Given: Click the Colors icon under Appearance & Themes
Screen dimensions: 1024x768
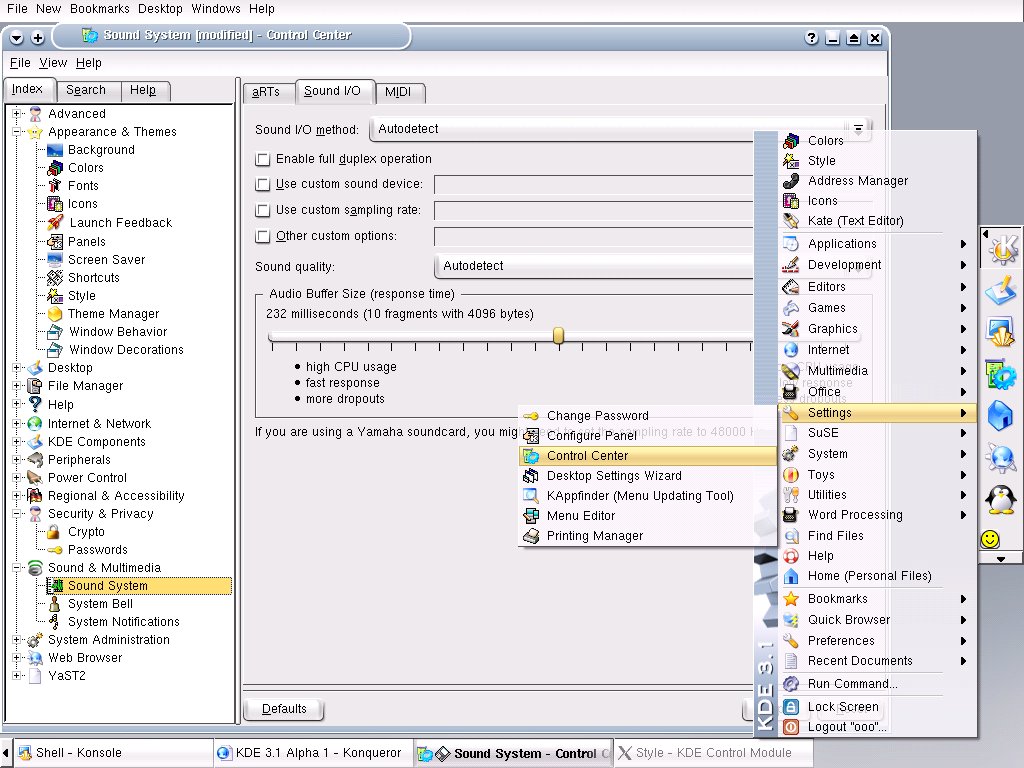Looking at the screenshot, I should click(x=55, y=168).
